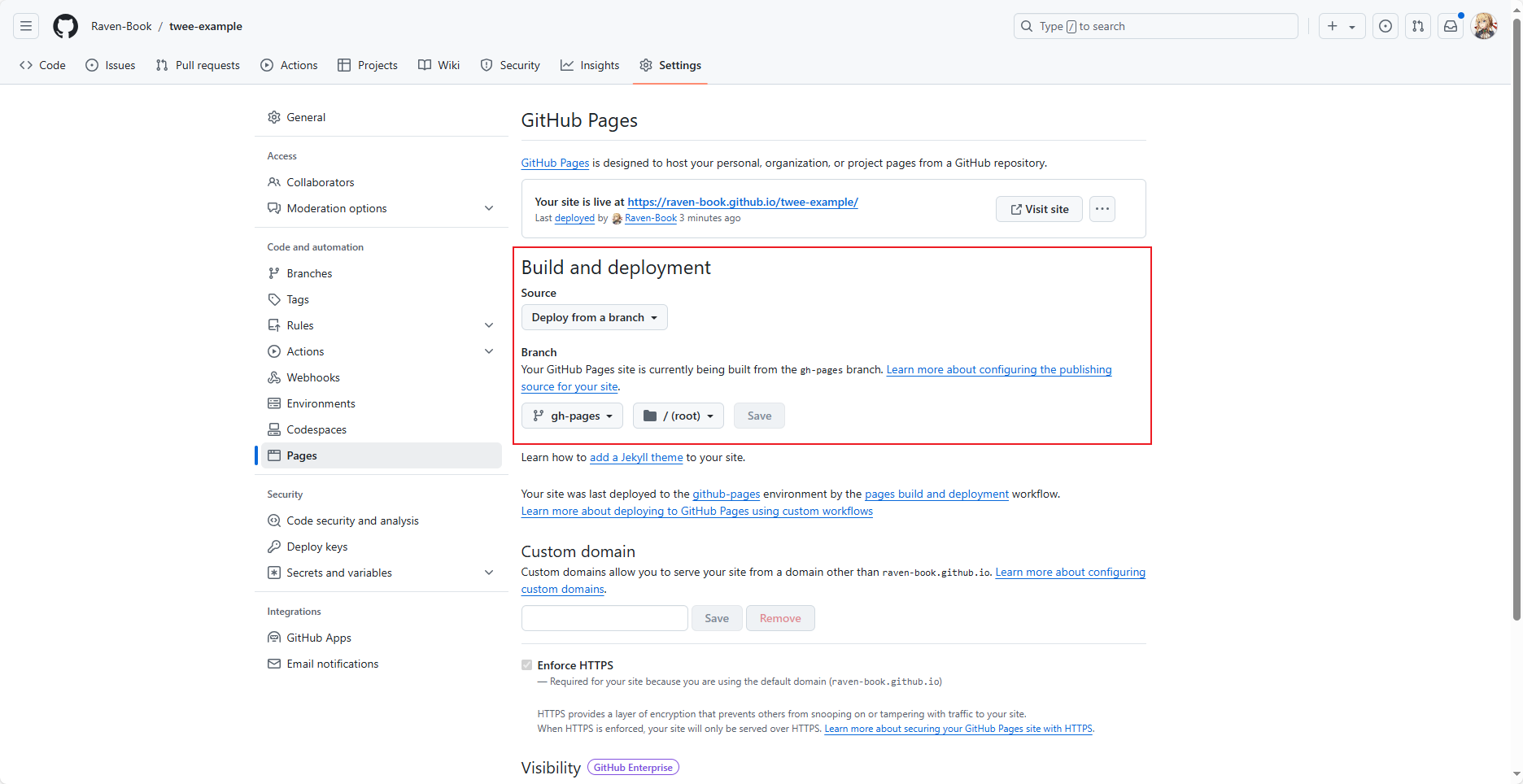Click Save for the custom domain
Image resolution: width=1523 pixels, height=784 pixels.
tap(717, 618)
